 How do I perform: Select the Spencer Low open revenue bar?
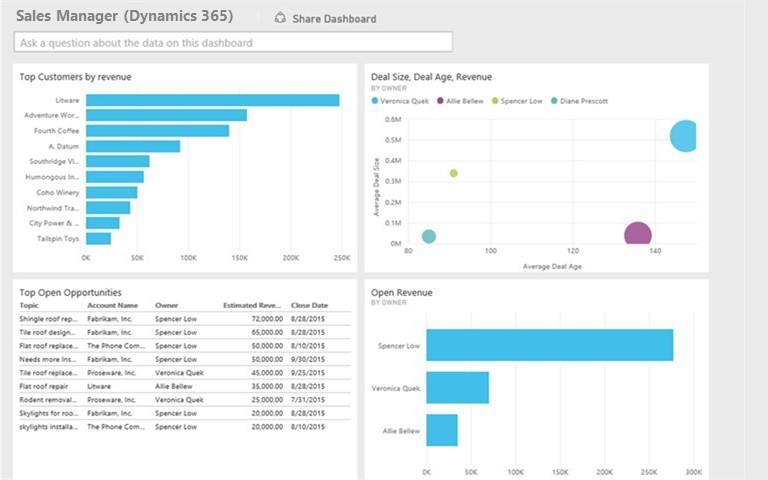coord(550,345)
